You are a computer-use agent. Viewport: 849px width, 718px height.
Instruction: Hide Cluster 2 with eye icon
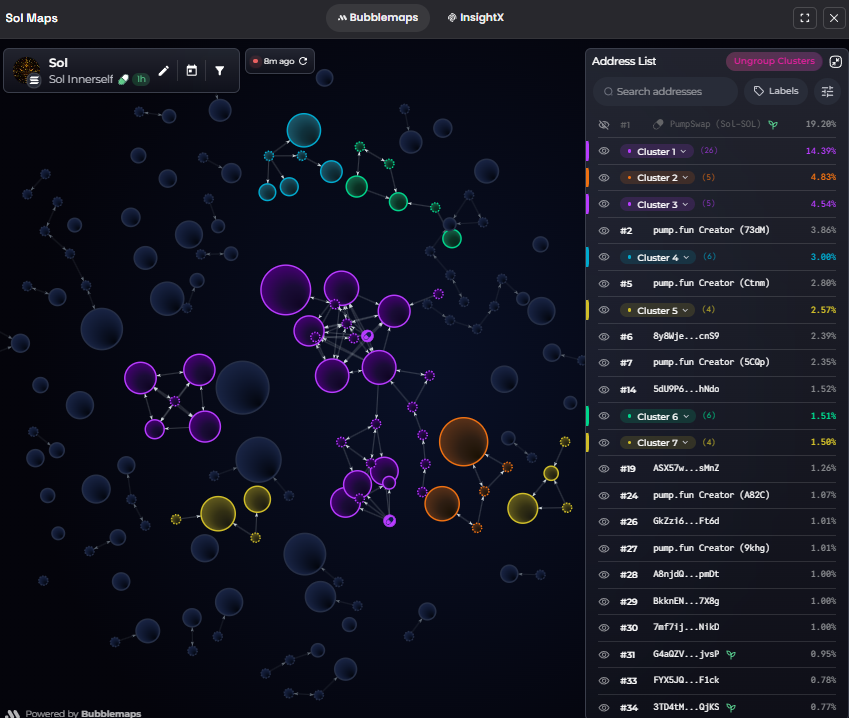(604, 178)
